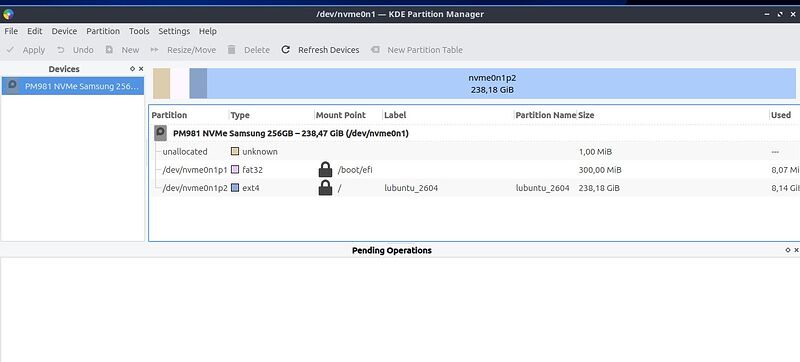
Task: Click the disk icon in the PM981 table header row
Action: pyautogui.click(x=160, y=134)
